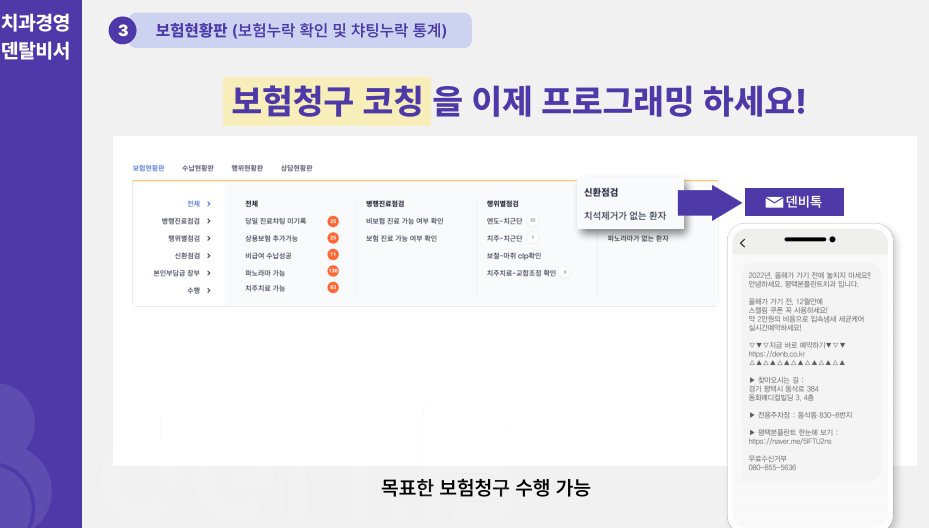The height and width of the screenshot is (528, 929).
Task: Expand the 본인부담금 장부 sidebar item
Action: pyautogui.click(x=208, y=272)
